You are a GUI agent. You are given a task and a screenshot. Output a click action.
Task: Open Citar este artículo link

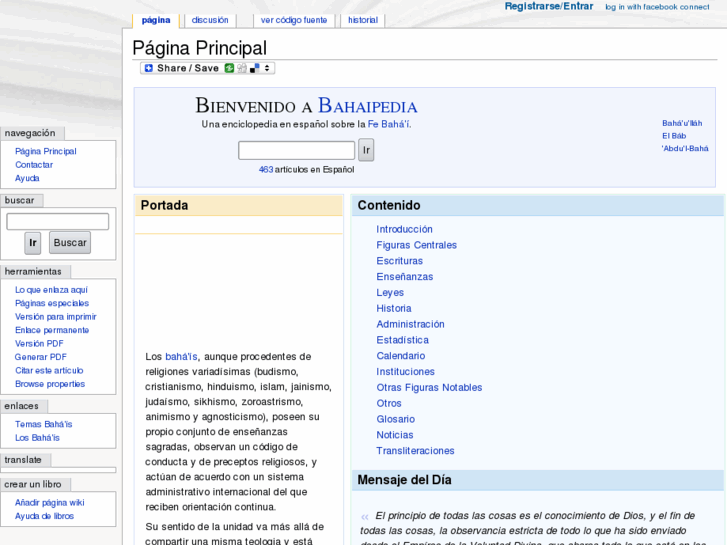pyautogui.click(x=49, y=371)
